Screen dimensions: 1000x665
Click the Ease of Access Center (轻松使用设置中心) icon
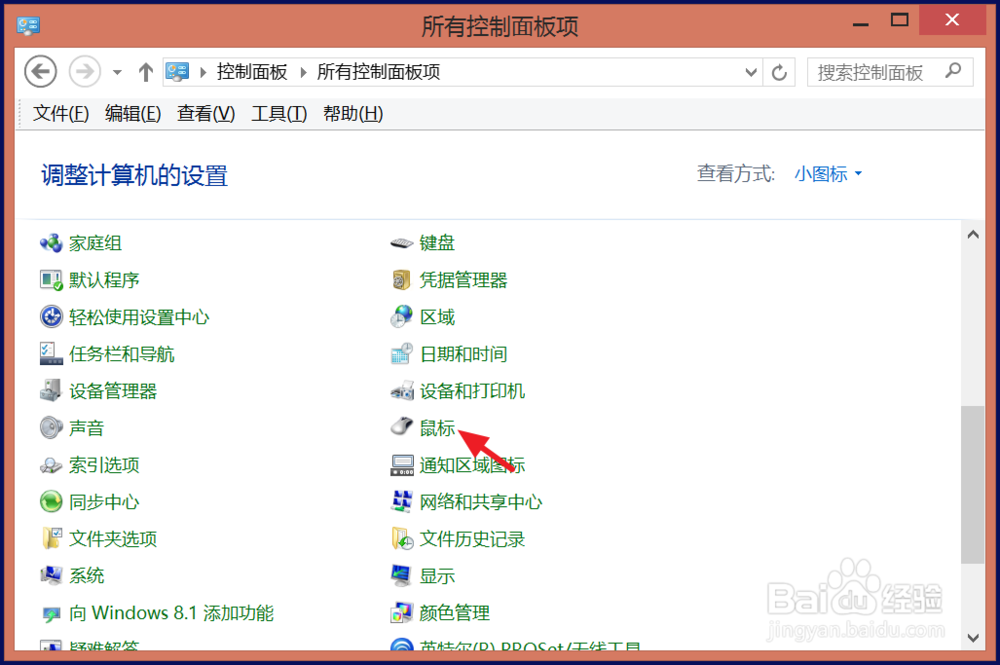click(x=51, y=317)
